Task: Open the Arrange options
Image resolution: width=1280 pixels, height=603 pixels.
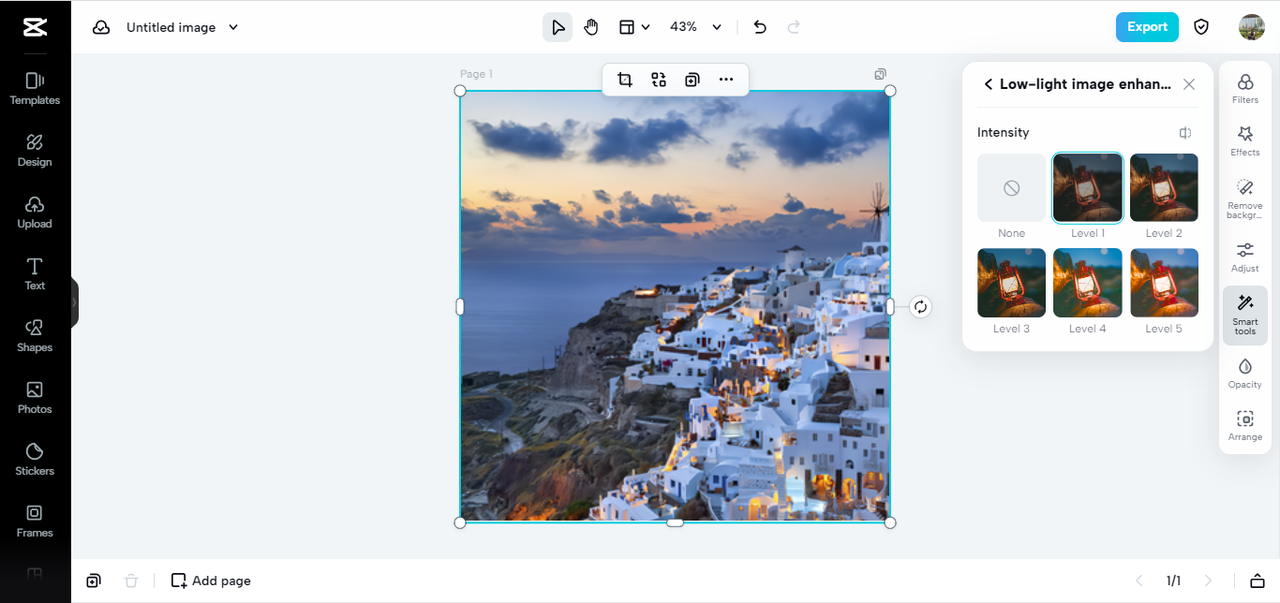Action: pos(1245,425)
